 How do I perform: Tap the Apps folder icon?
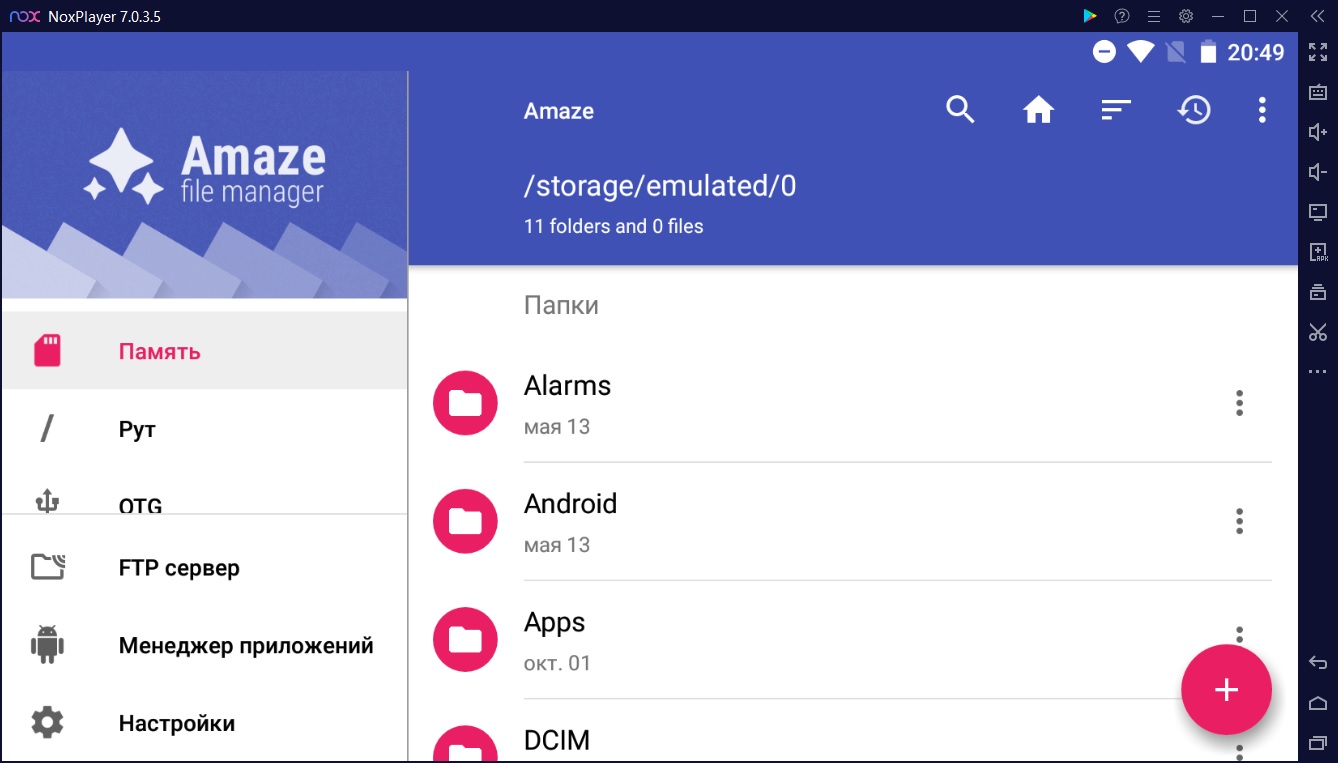465,639
